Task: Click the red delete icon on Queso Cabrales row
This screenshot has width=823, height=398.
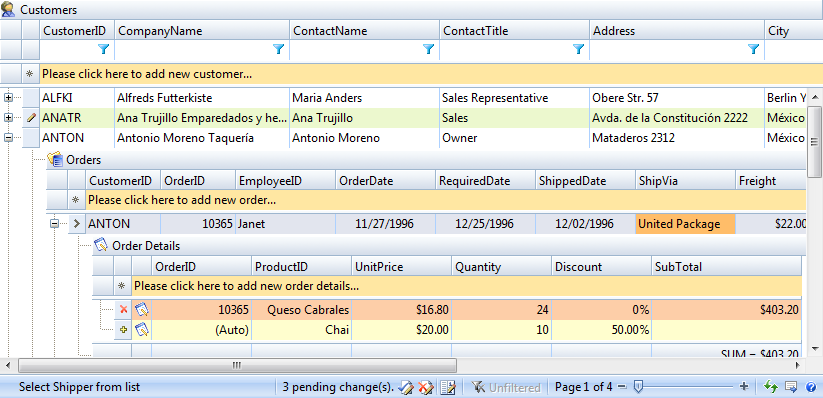Action: pyautogui.click(x=124, y=309)
